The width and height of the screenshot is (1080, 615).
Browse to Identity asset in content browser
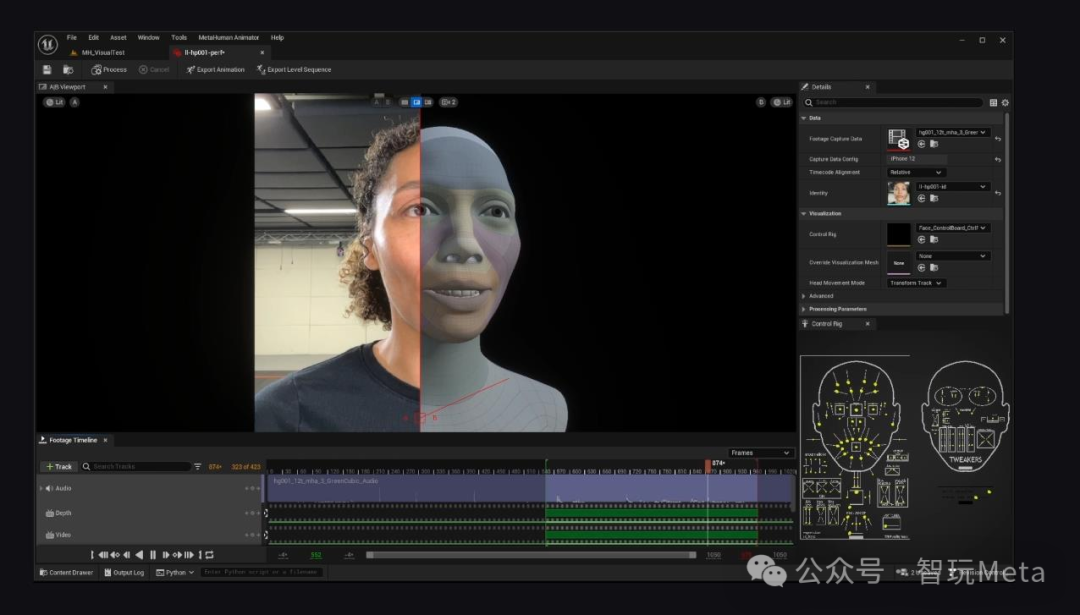coord(934,198)
